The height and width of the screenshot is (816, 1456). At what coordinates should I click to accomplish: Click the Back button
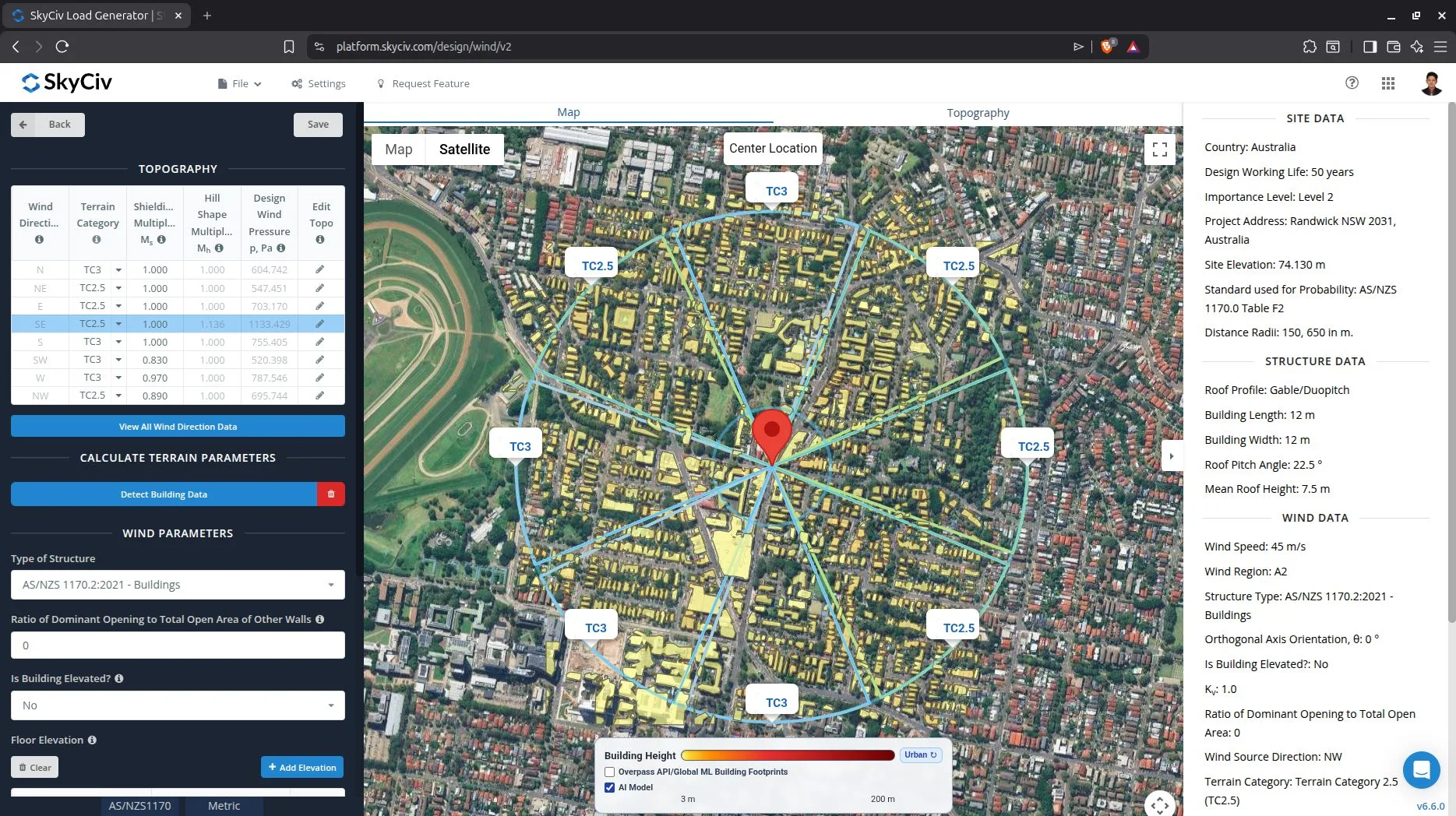(48, 125)
